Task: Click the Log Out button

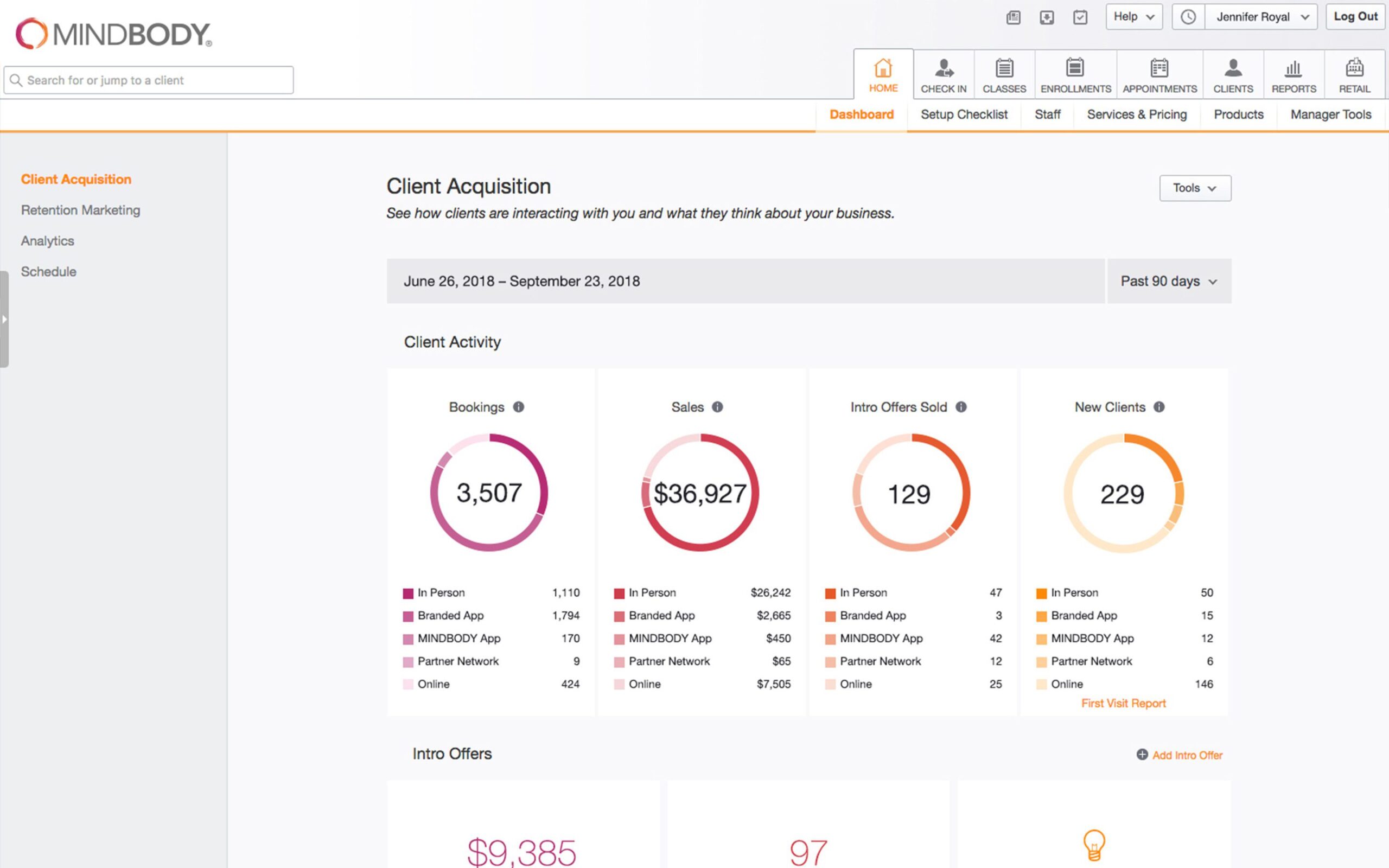Action: [1355, 17]
